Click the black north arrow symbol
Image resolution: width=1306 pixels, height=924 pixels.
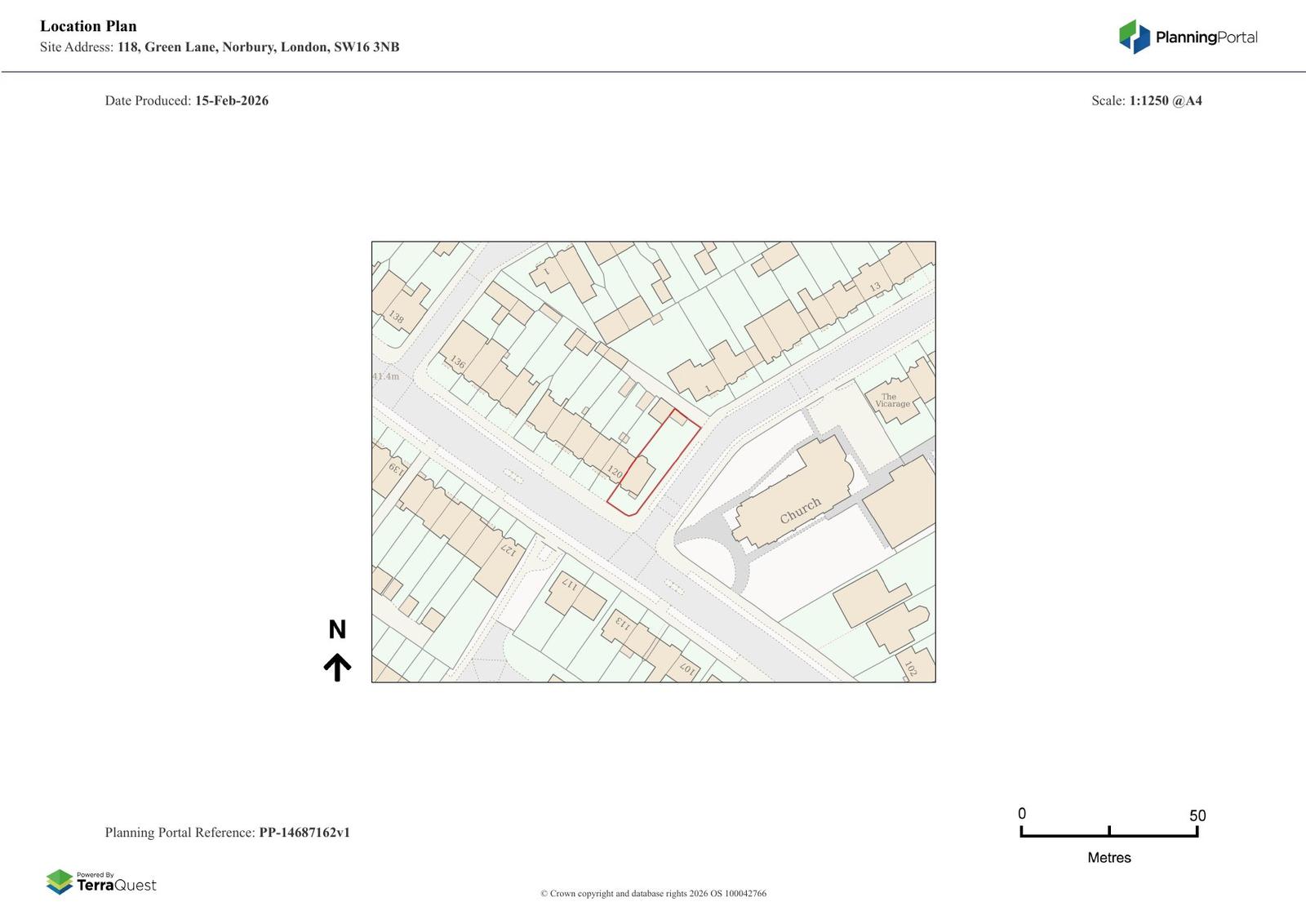coord(337,667)
